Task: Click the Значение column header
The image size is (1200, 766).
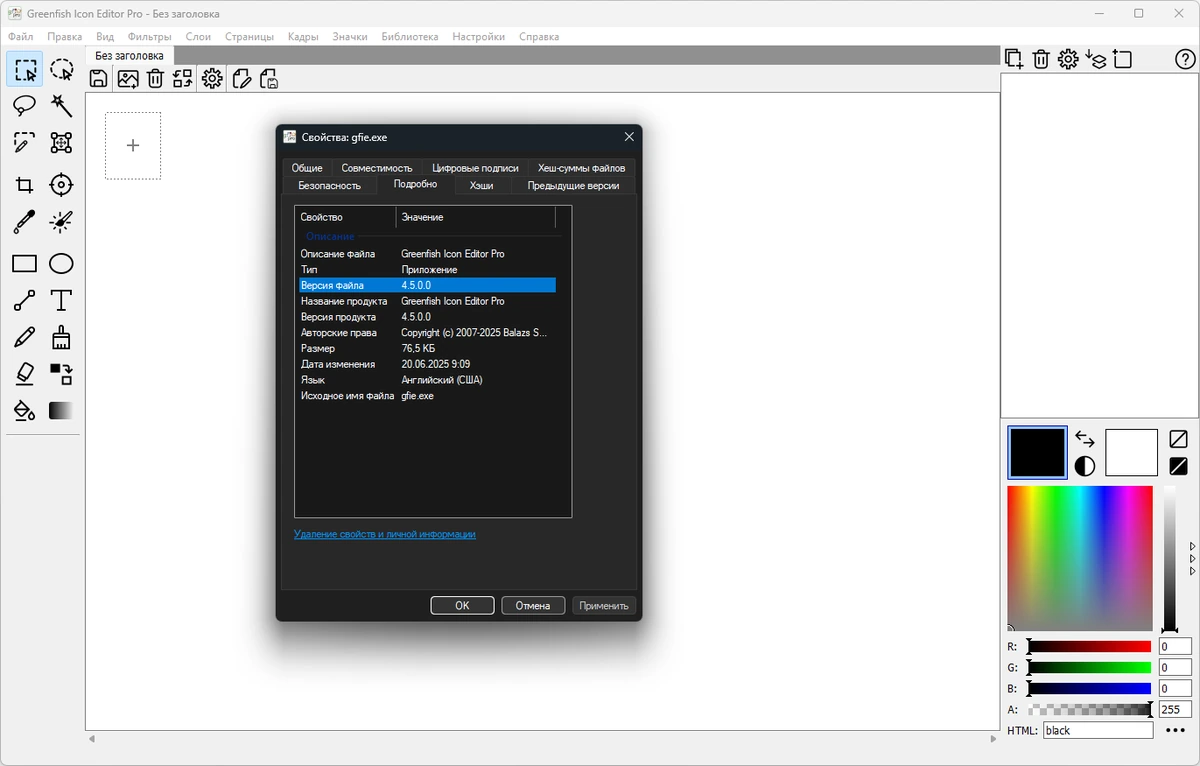Action: [475, 217]
